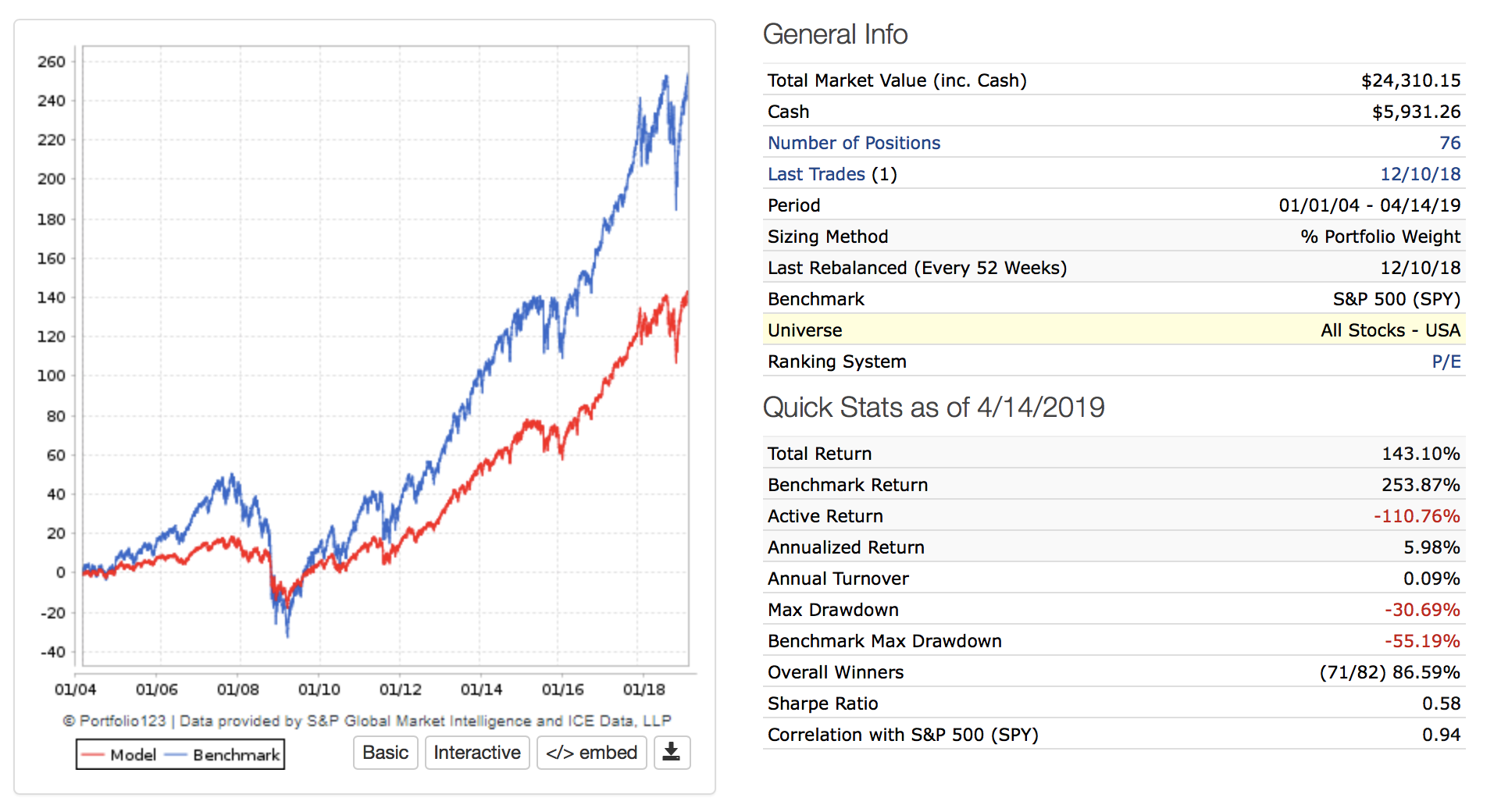
Task: Open the embed code button
Action: pos(591,753)
